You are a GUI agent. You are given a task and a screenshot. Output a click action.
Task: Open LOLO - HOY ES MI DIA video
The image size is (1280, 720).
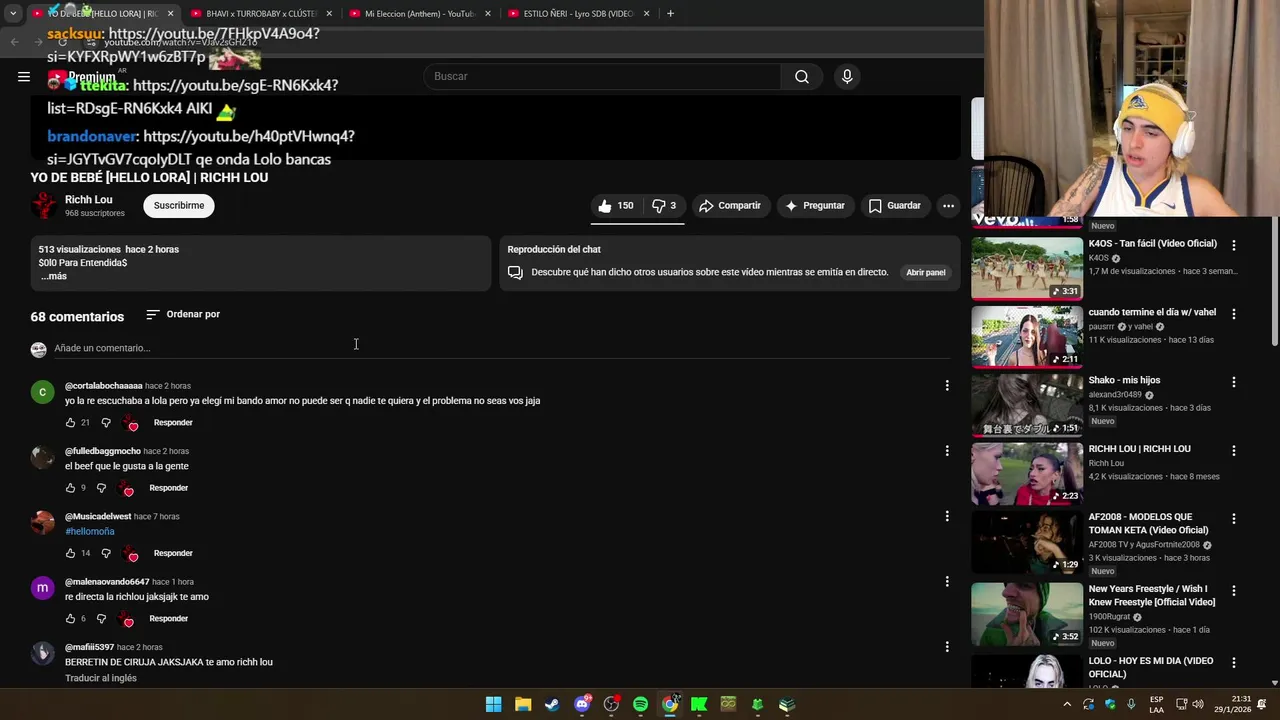click(x=1151, y=667)
